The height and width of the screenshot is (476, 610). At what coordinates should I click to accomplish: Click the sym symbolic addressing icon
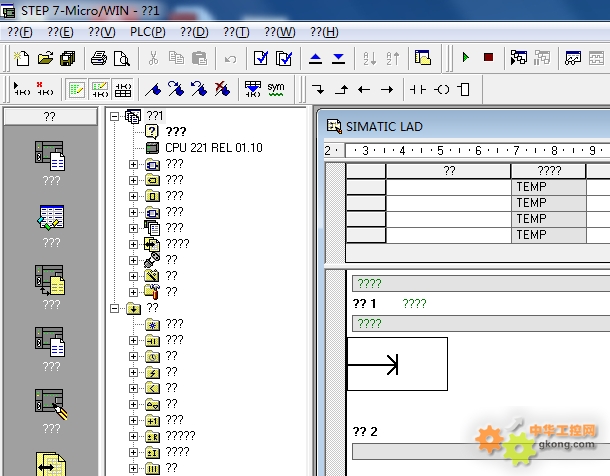(276, 89)
